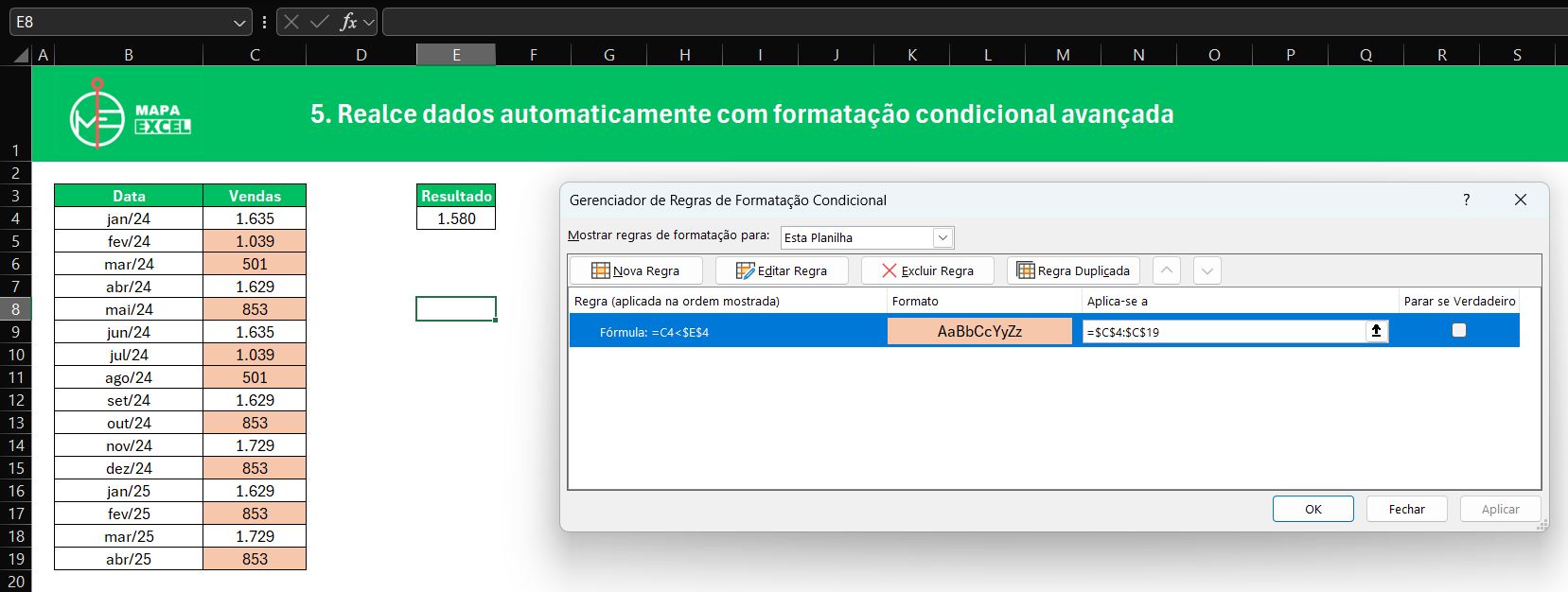Expand the Name Box dropdown arrow

[239, 22]
